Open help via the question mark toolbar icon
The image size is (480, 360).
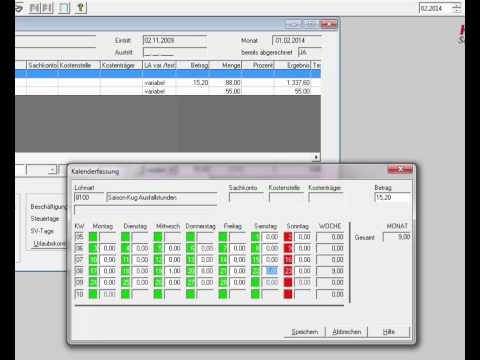click(81, 7)
